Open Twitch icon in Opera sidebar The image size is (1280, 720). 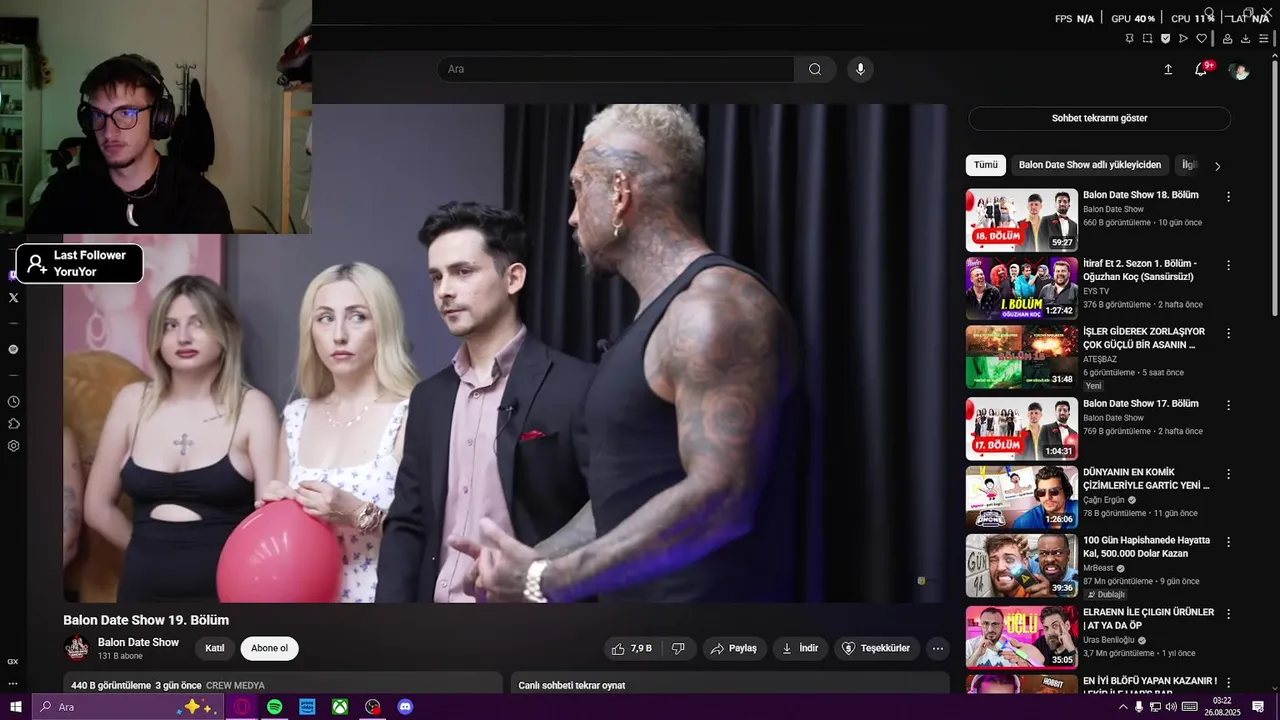[x=13, y=275]
